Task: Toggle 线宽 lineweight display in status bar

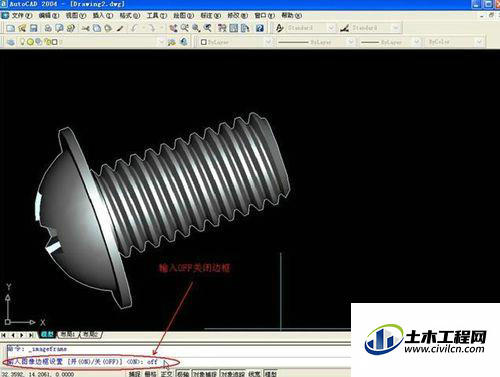Action: (254, 374)
